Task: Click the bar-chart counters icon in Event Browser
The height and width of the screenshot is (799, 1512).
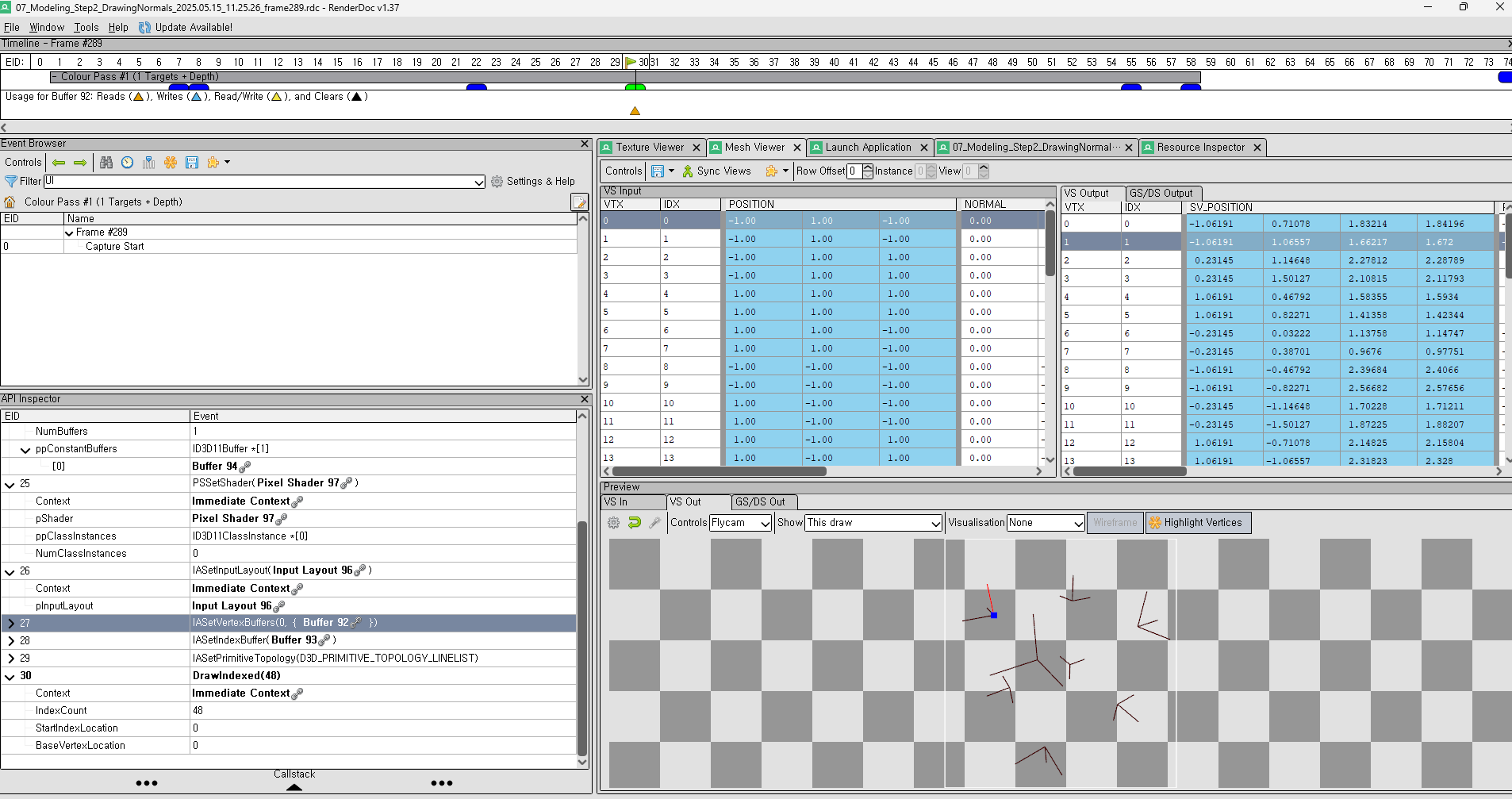Action: pyautogui.click(x=148, y=163)
